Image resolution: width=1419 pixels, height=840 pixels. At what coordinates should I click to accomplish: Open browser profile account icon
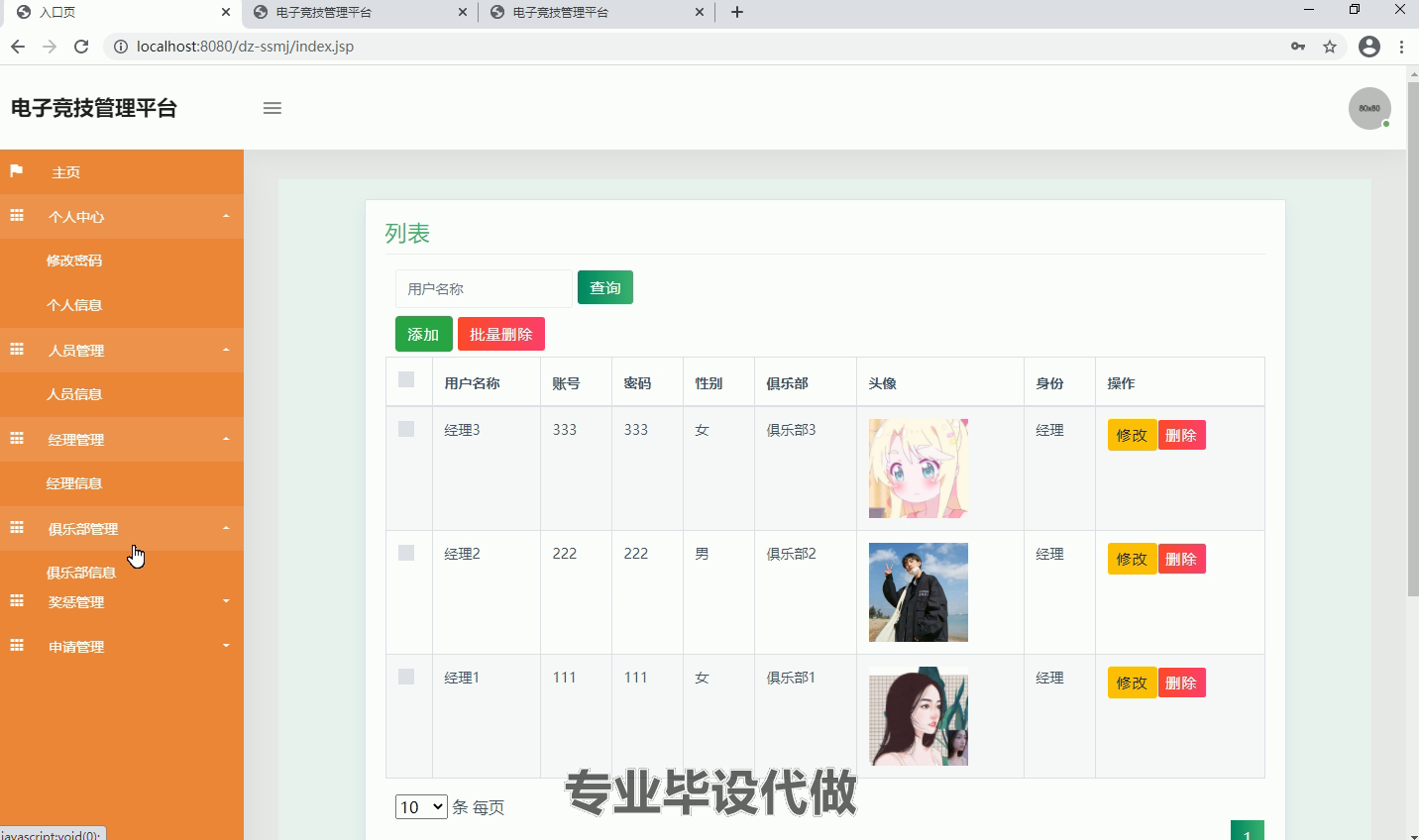point(1369,47)
